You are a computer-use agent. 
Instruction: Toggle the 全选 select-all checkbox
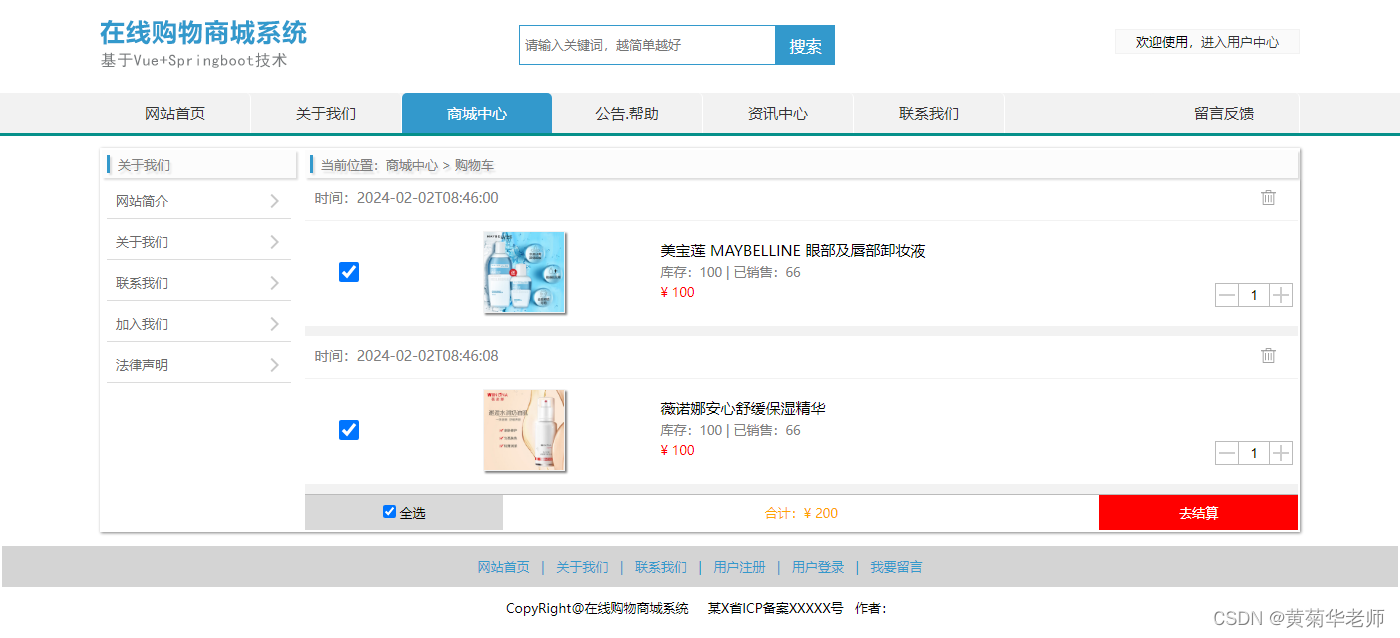tap(390, 512)
